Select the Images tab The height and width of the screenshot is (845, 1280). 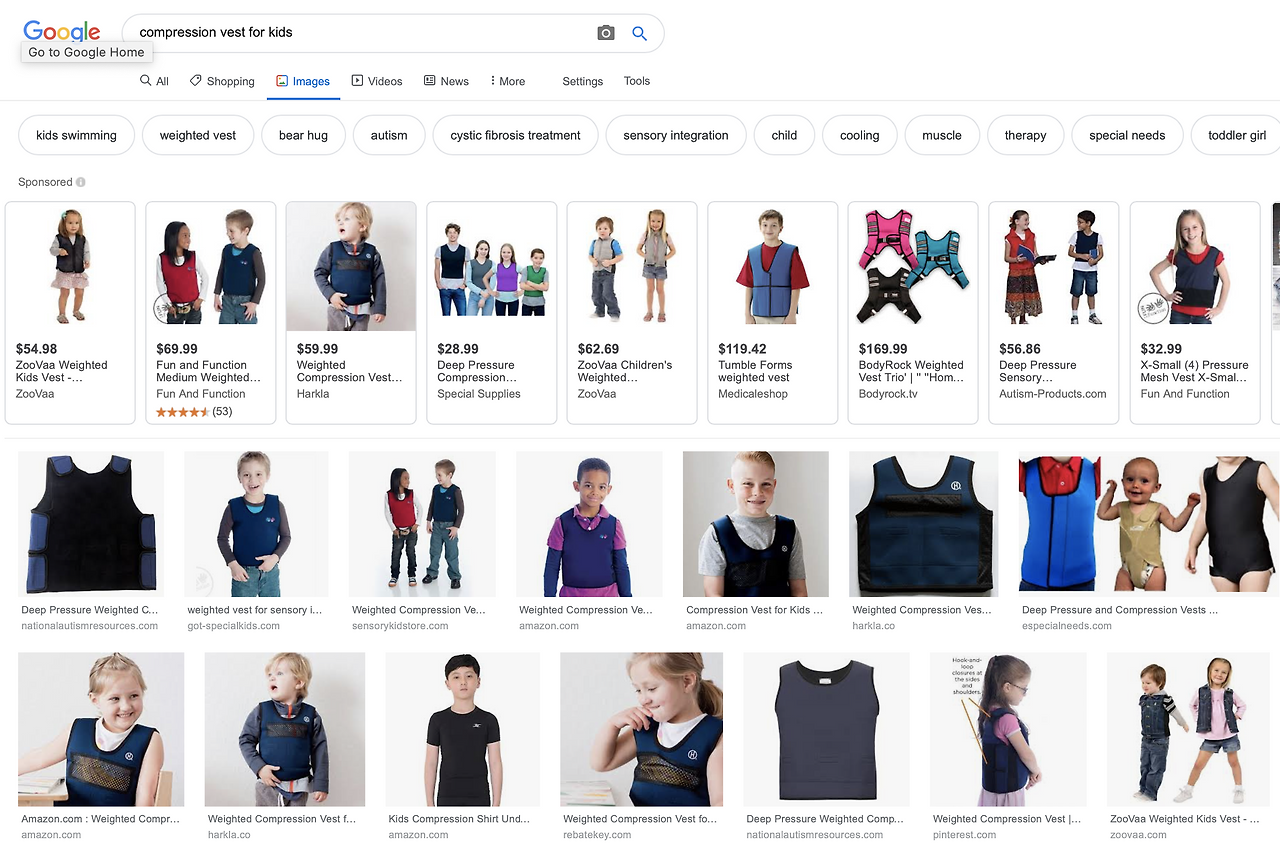303,81
